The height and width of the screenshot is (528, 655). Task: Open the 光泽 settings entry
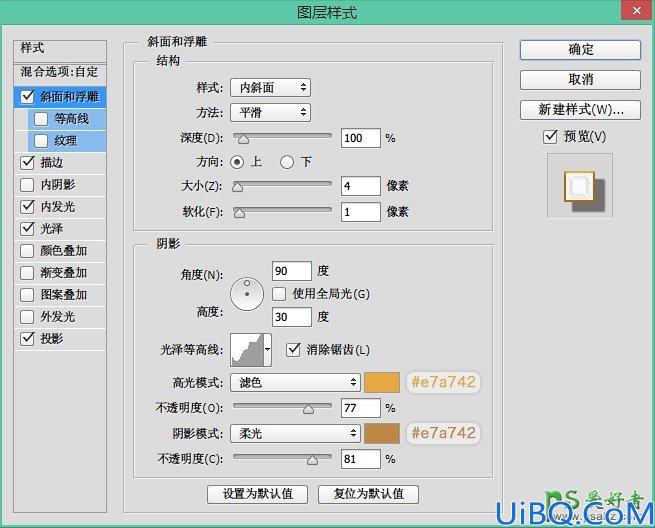(x=51, y=228)
